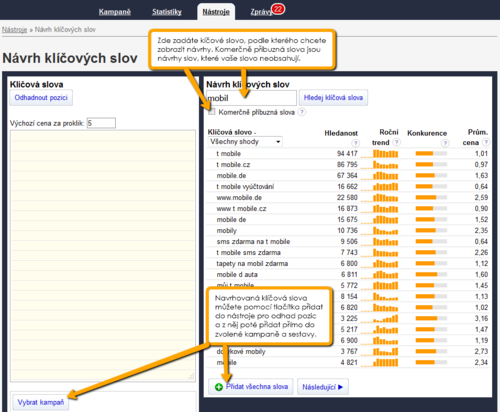This screenshot has width=500, height=412.
Task: Click help icon beside Roční trend
Action: point(396,142)
